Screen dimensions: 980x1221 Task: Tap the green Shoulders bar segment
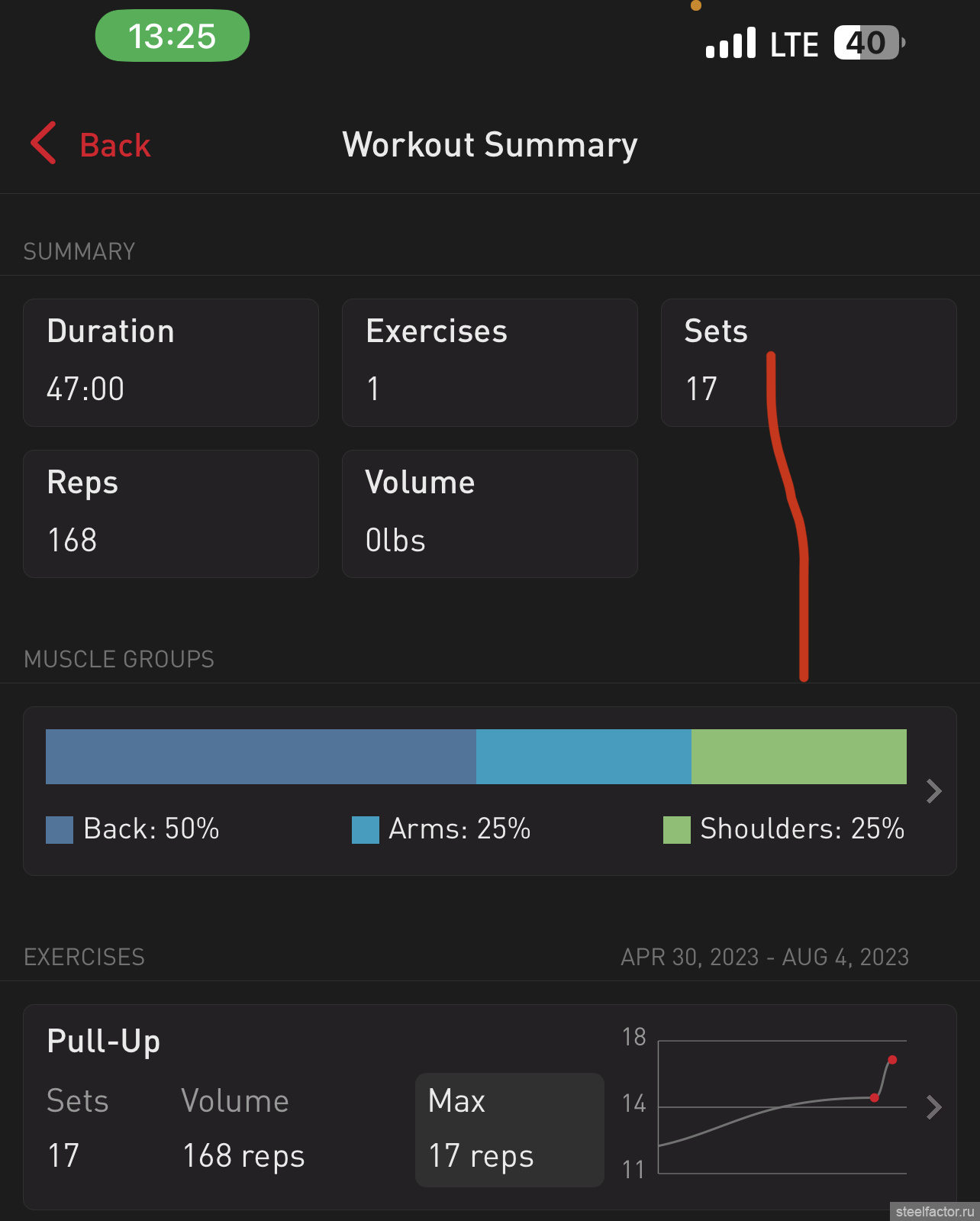coord(798,757)
